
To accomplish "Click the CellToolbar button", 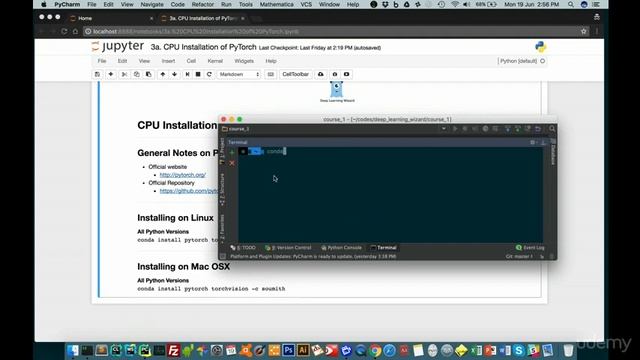I will pyautogui.click(x=296, y=74).
